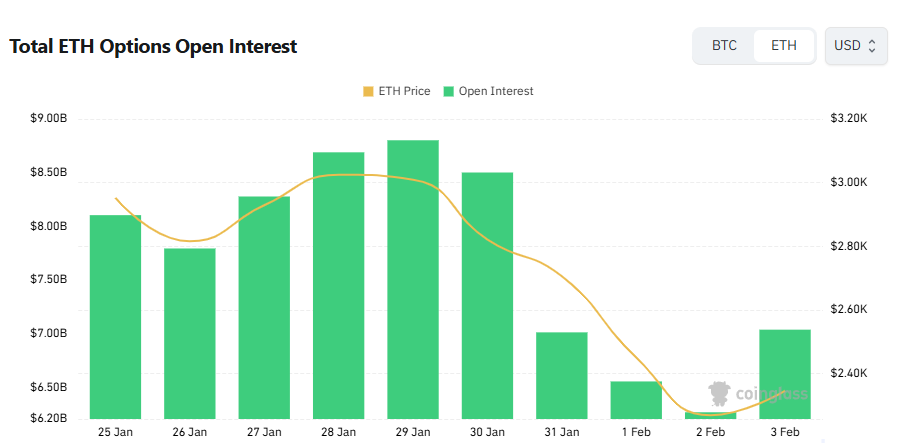The width and height of the screenshot is (897, 443).
Task: Click the 3 Feb open interest bar
Action: (785, 373)
